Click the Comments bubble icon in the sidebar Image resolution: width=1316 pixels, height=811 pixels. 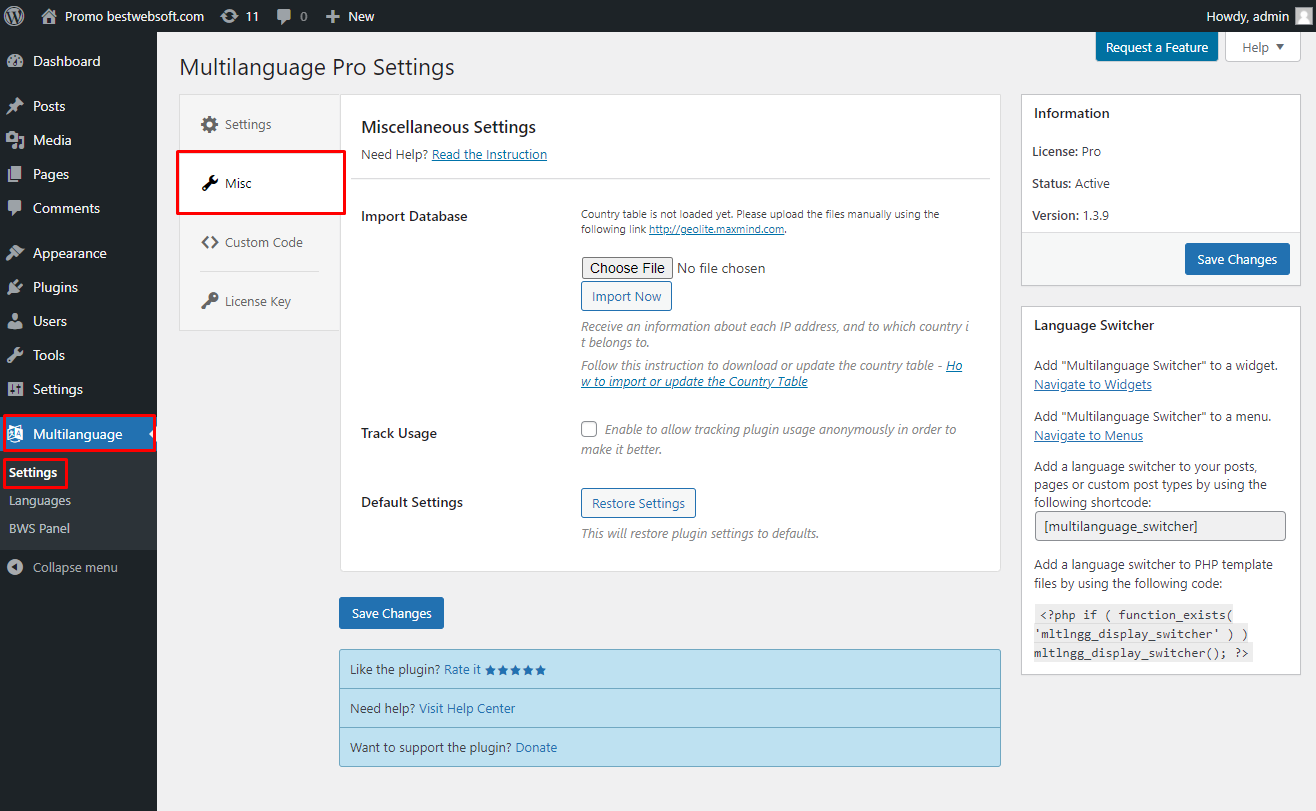[15, 208]
